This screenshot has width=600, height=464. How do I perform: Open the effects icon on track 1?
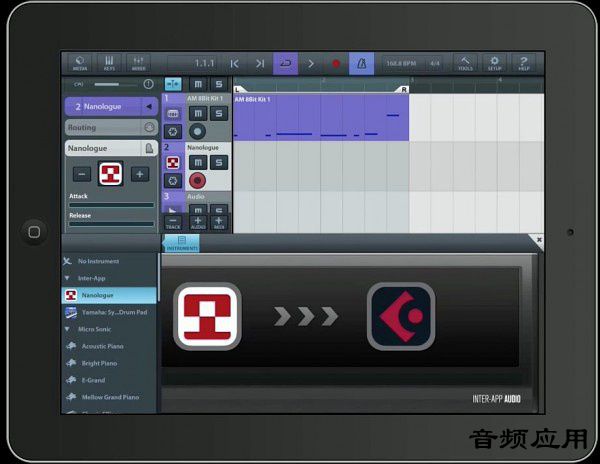coord(173,132)
